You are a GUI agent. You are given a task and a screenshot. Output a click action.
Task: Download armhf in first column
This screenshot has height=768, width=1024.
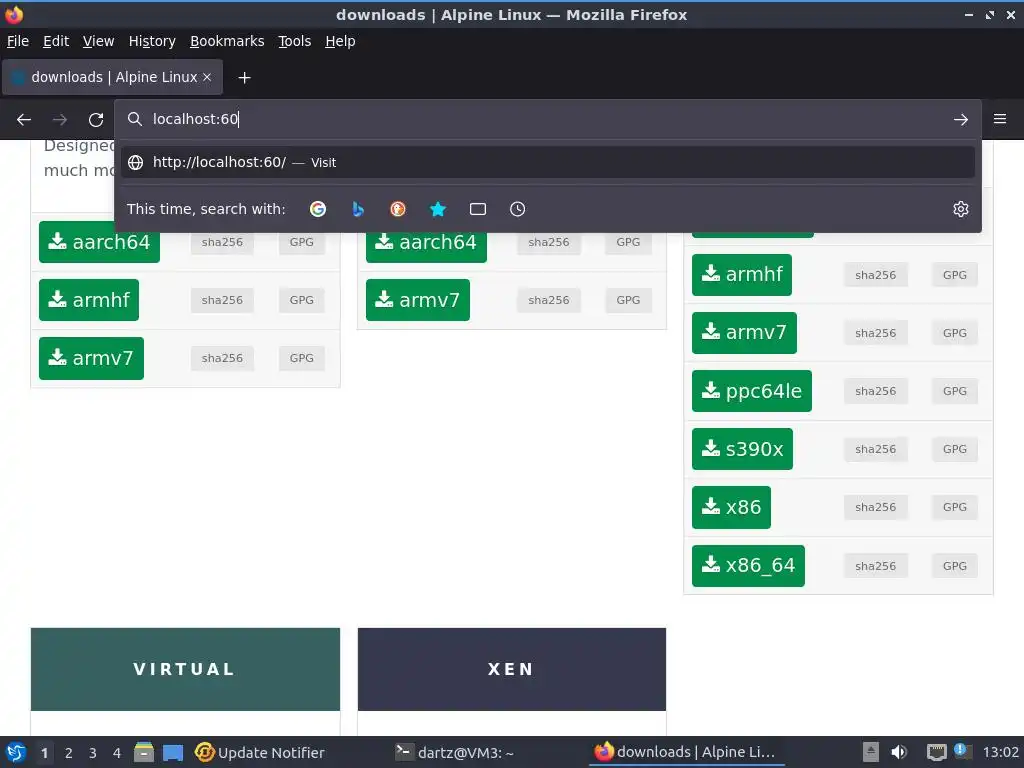89,300
